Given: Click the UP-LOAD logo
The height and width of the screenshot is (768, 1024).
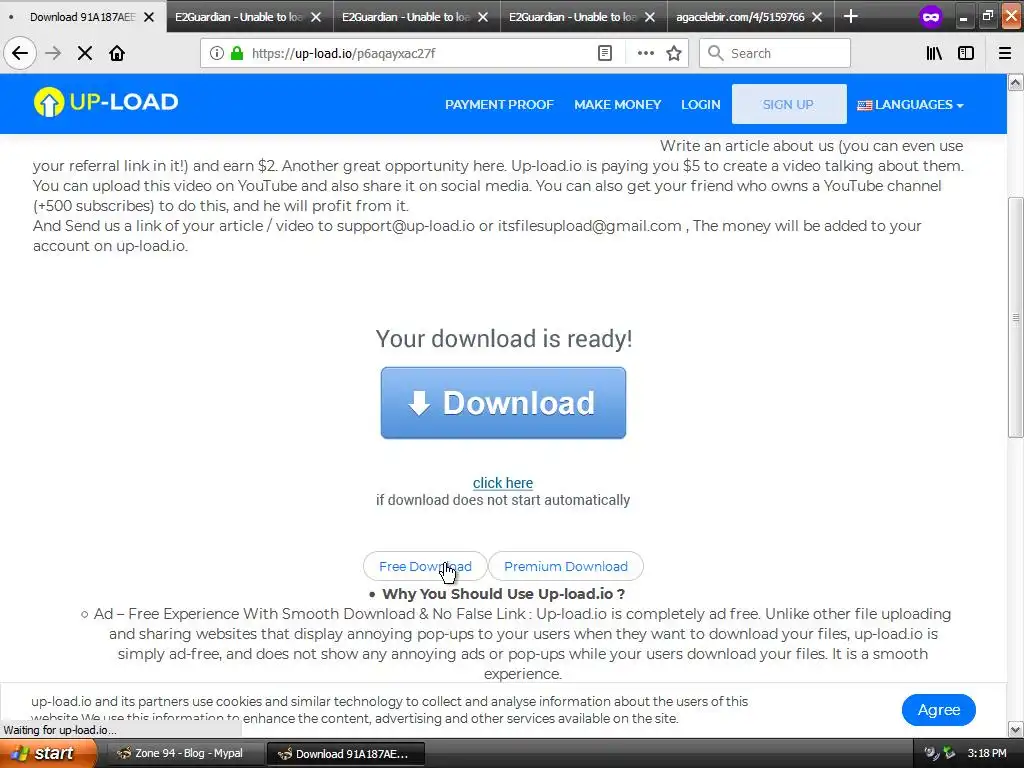Looking at the screenshot, I should coord(106,102).
